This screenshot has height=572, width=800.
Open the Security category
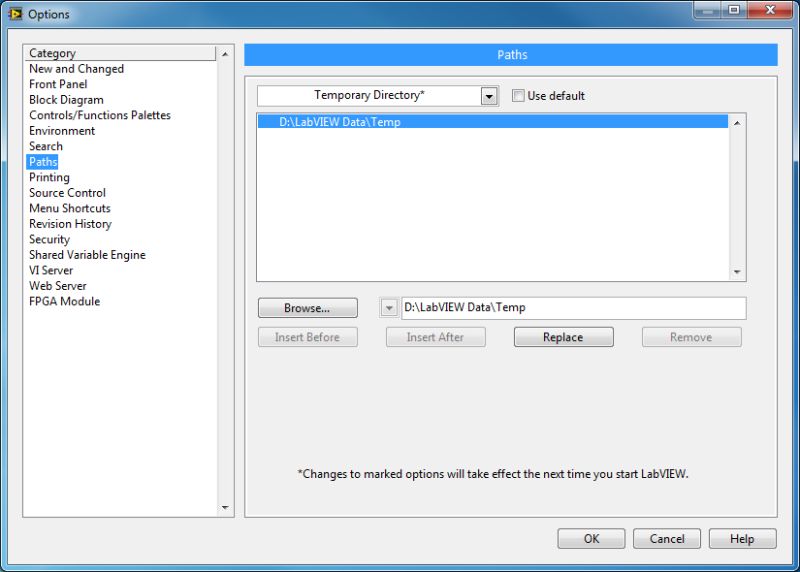(x=49, y=239)
